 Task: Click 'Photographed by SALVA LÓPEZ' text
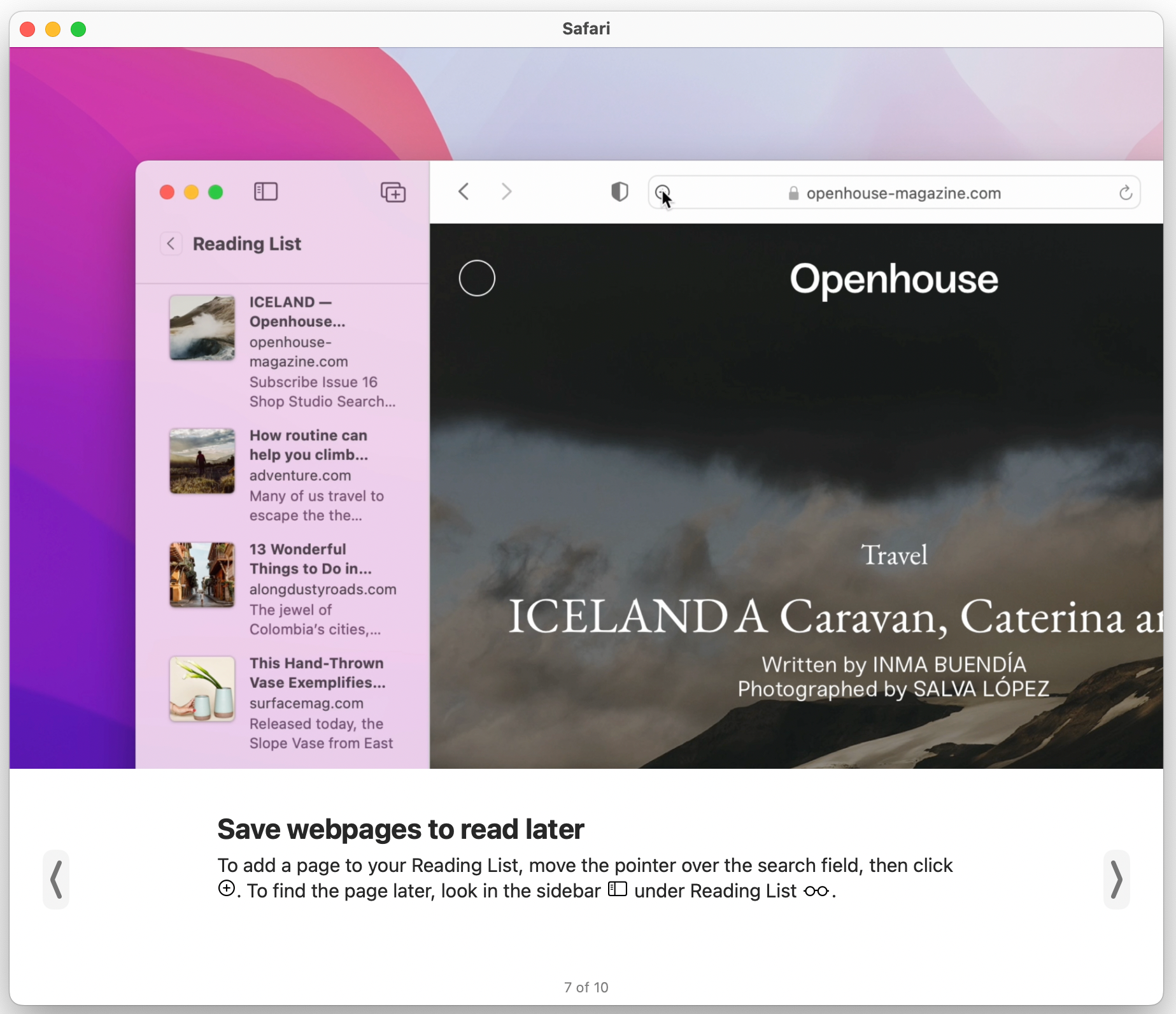pyautogui.click(x=893, y=689)
